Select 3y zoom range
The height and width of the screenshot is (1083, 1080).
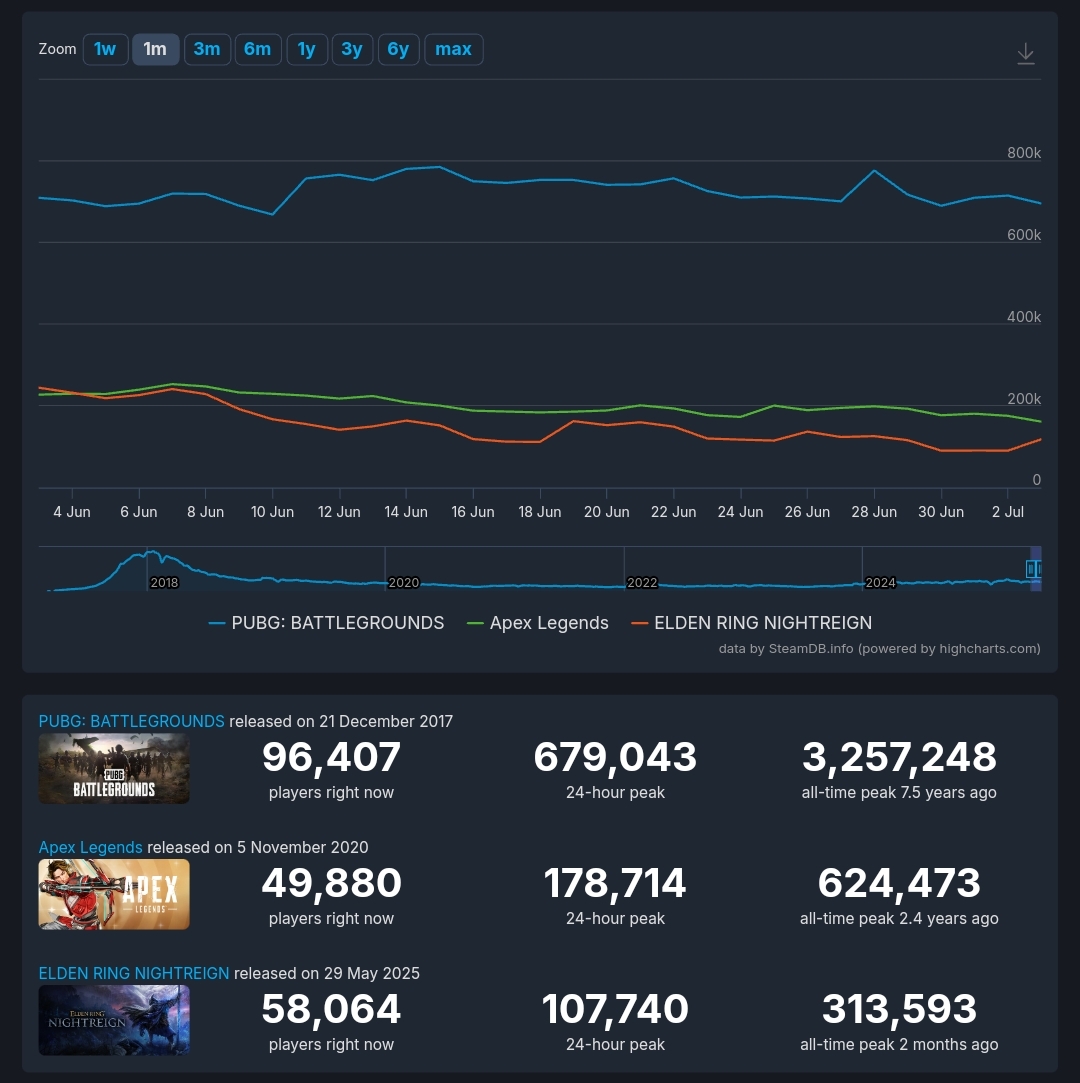coord(352,50)
